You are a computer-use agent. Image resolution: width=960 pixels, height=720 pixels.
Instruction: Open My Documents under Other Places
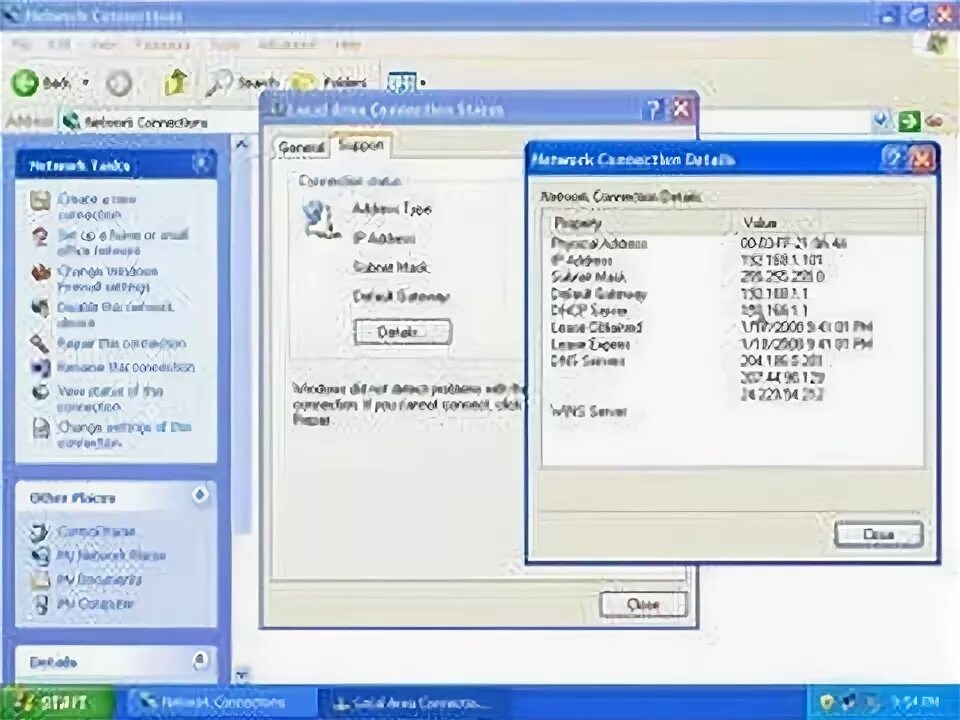click(x=99, y=579)
